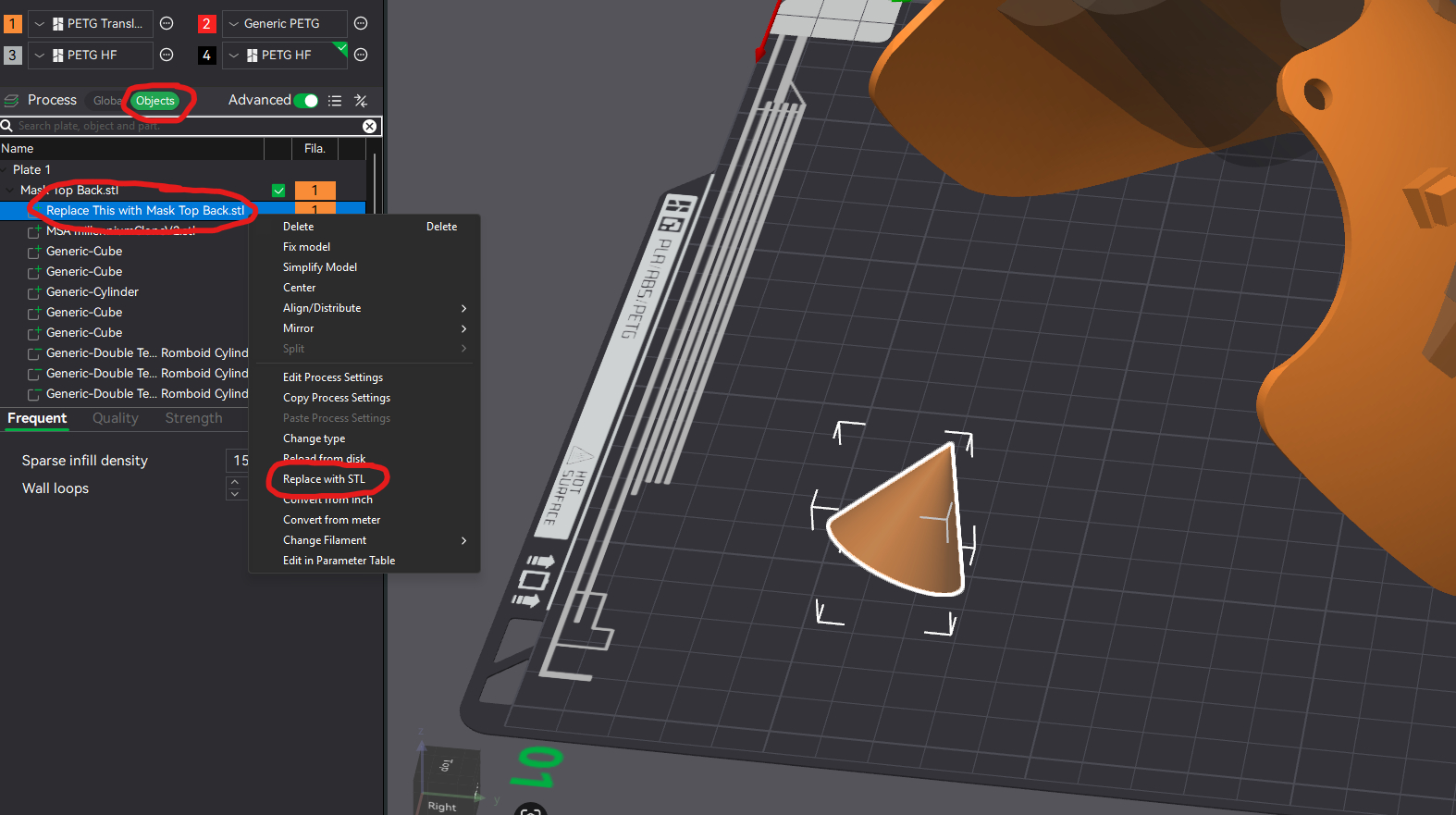Choose Replace with STL from context menu

pos(324,479)
